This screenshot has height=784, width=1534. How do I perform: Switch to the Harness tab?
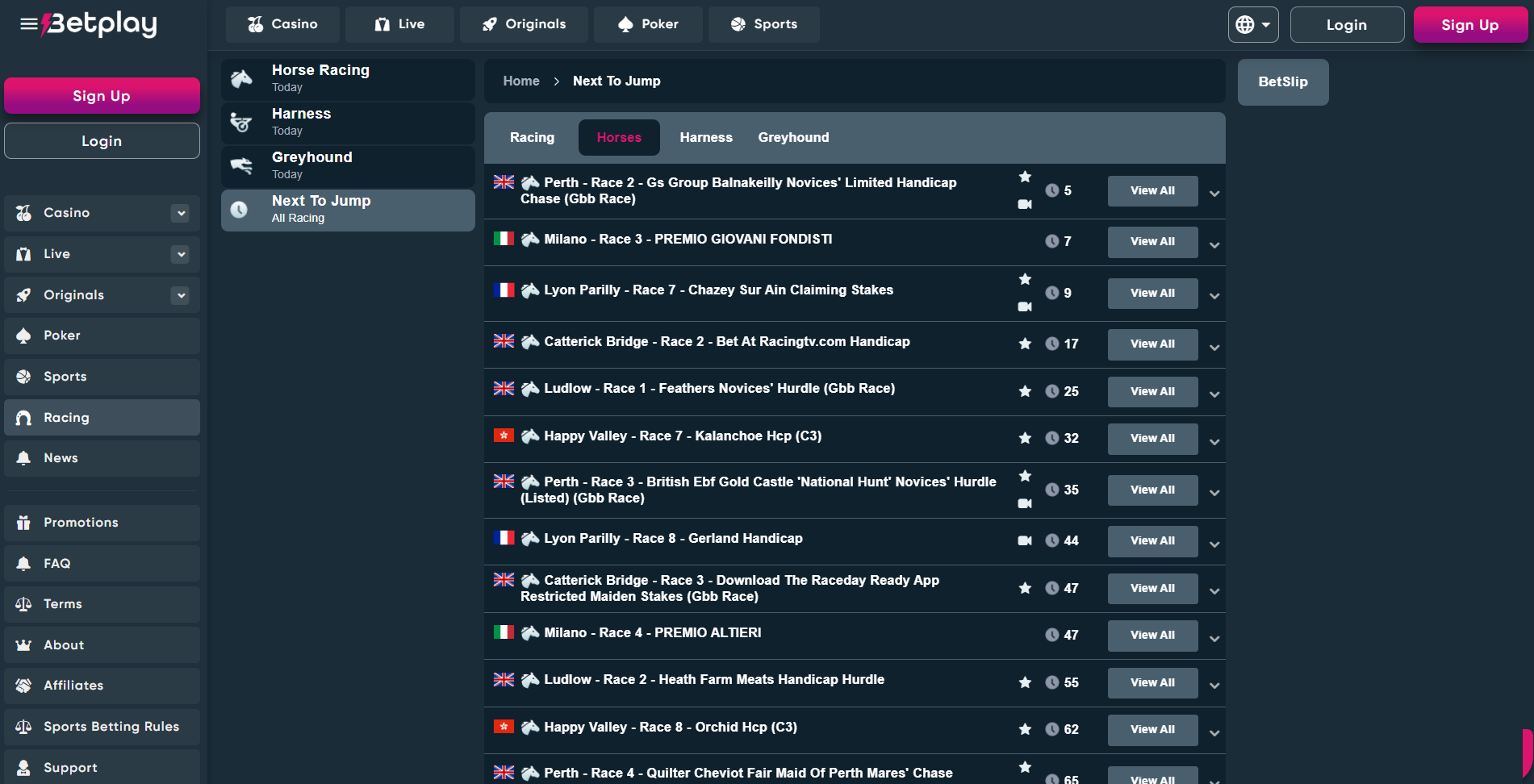706,137
